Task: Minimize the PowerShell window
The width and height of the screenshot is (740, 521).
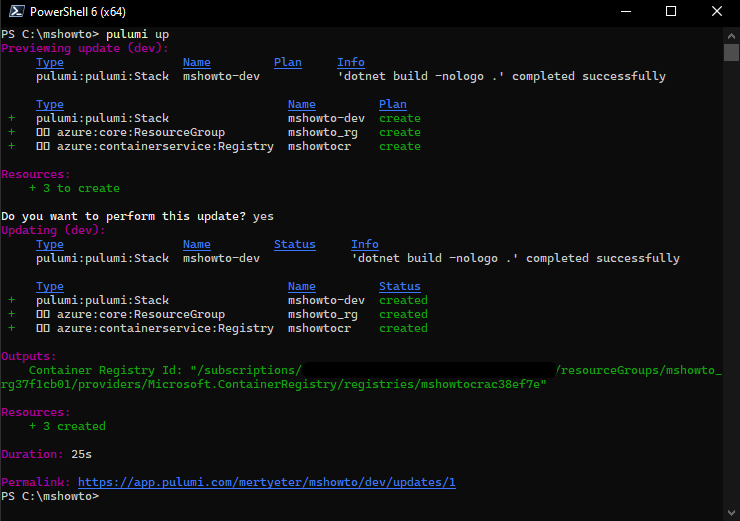Action: click(626, 11)
